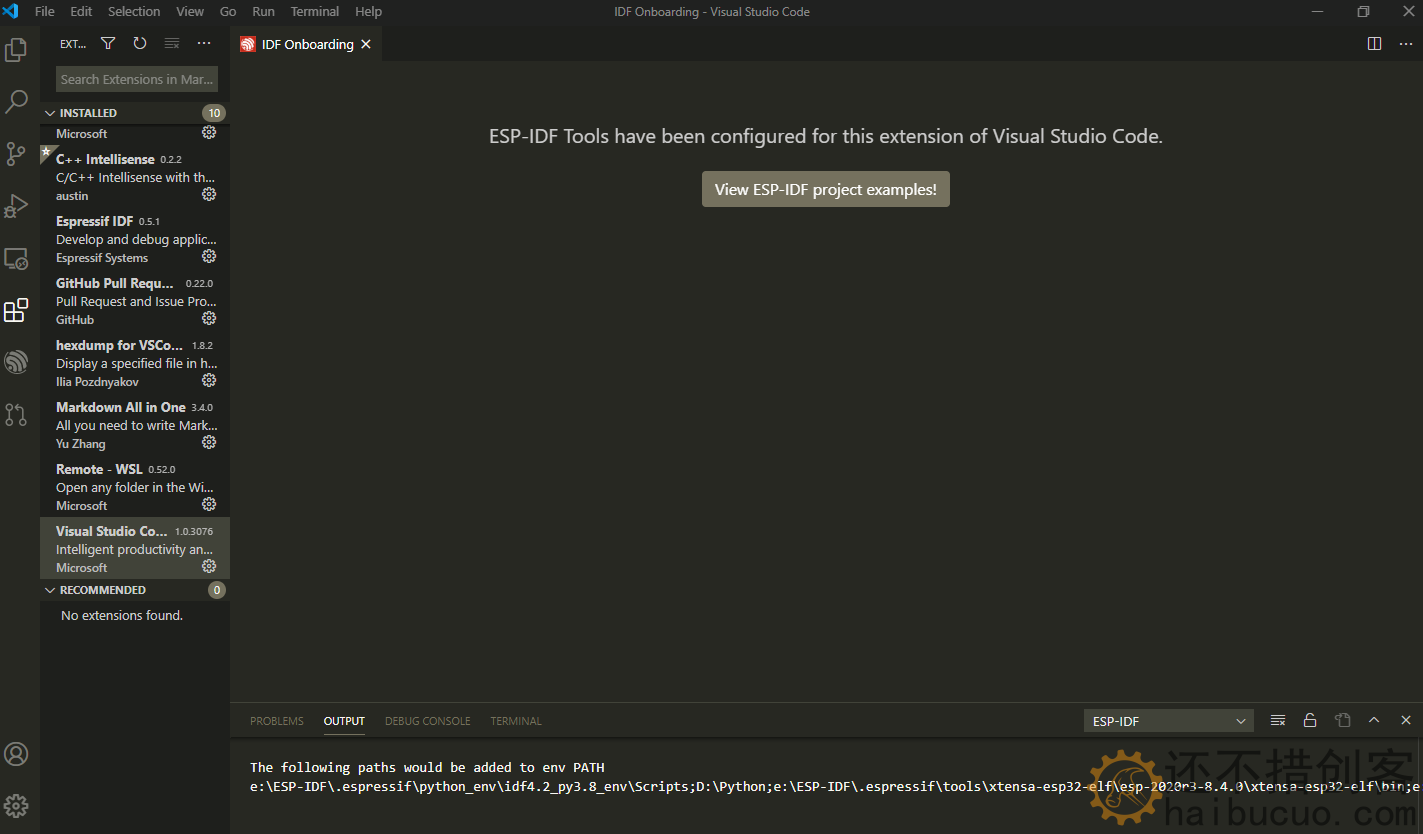This screenshot has width=1423, height=834.
Task: Split the editor to the right
Action: pos(1374,44)
